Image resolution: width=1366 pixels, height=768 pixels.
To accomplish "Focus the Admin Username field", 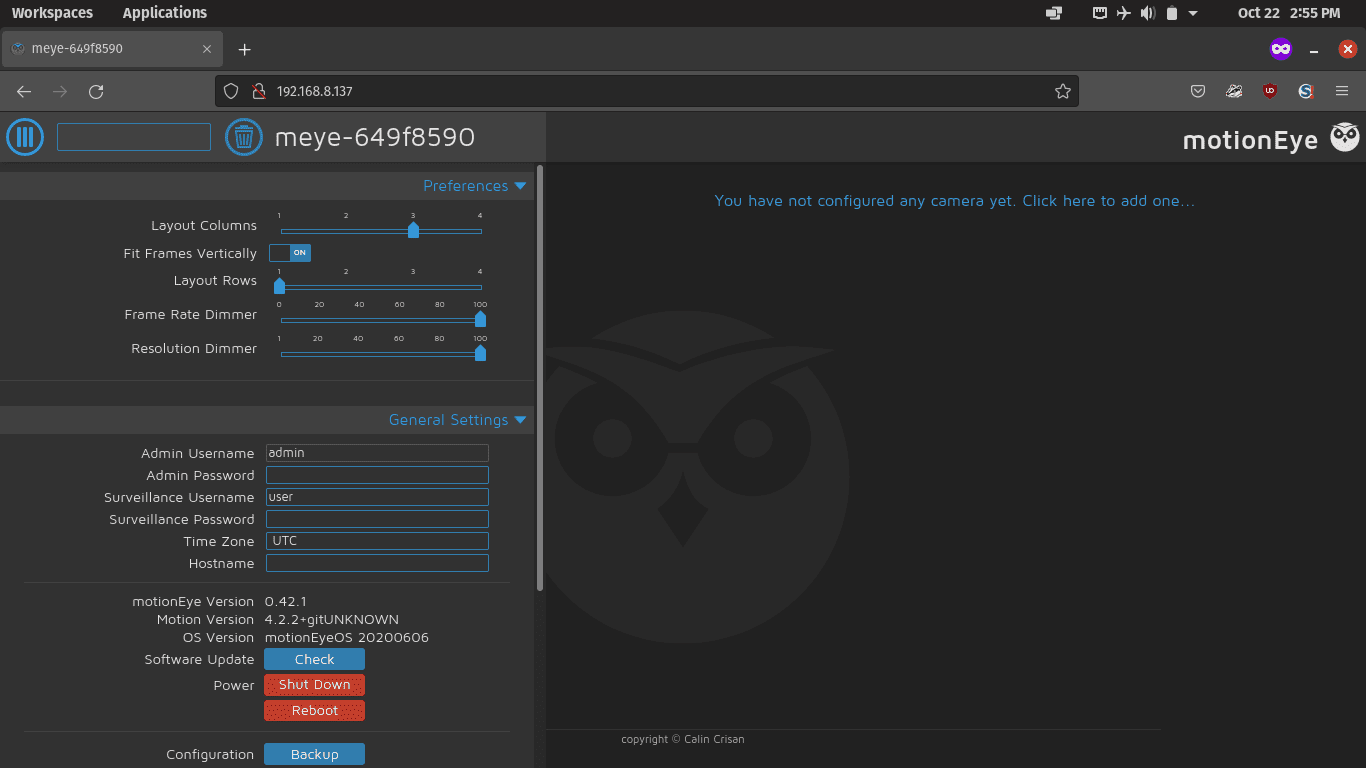I will [x=377, y=453].
